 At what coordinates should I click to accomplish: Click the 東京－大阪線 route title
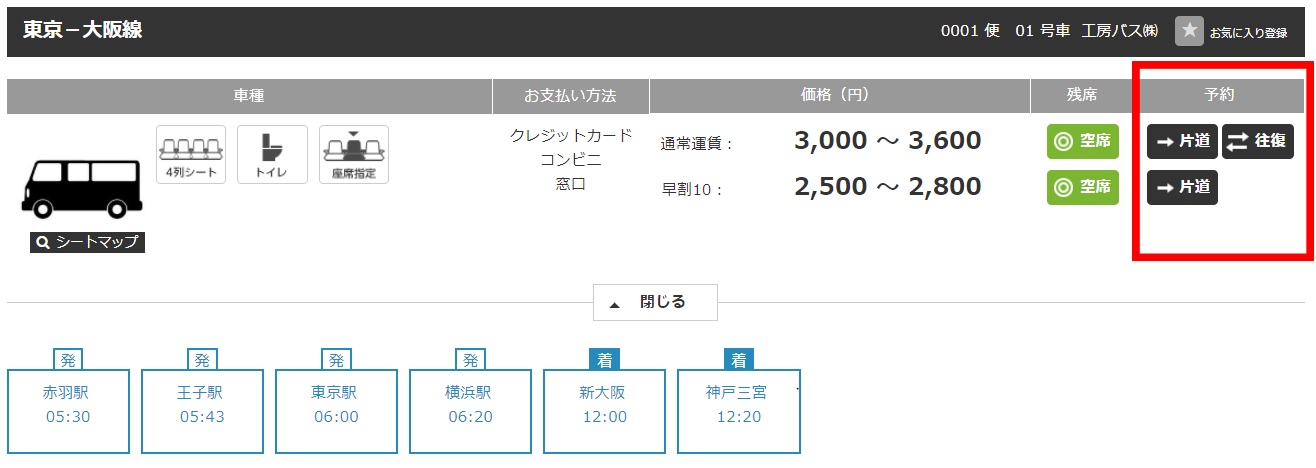point(82,30)
